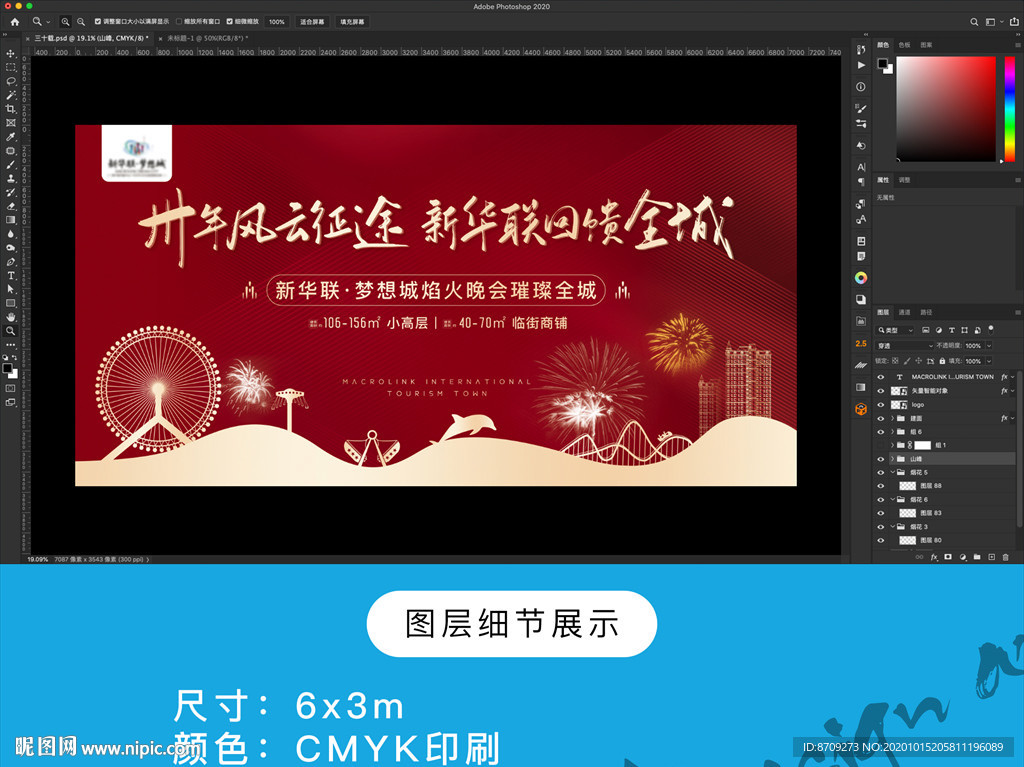The image size is (1024, 767).
Task: Hide the MACROLINK text layer
Action: [880, 377]
